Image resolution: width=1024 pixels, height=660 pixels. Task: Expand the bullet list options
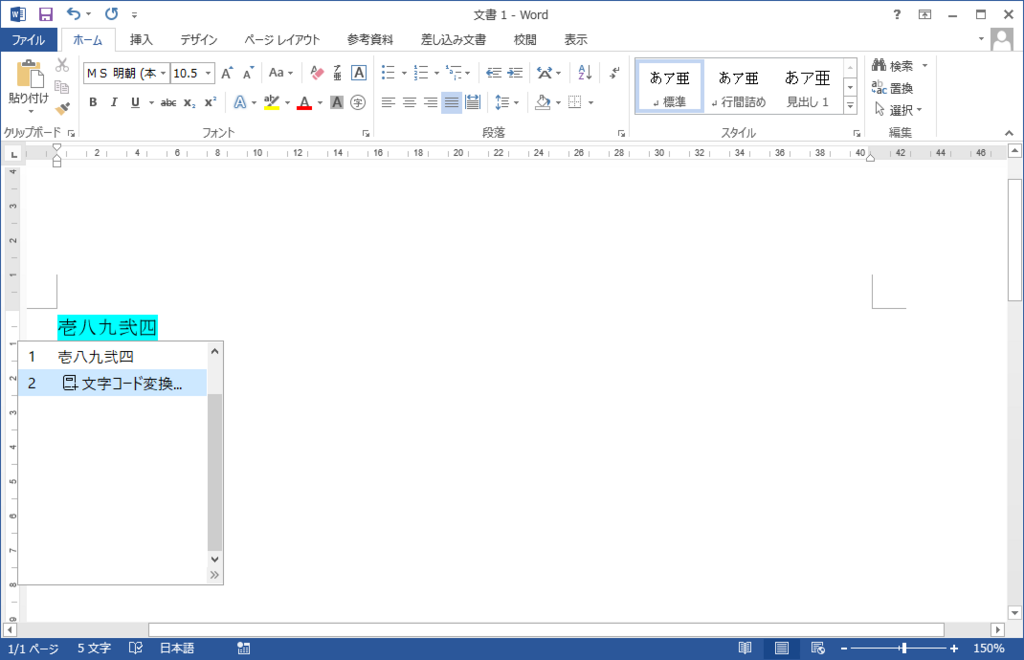pos(404,73)
